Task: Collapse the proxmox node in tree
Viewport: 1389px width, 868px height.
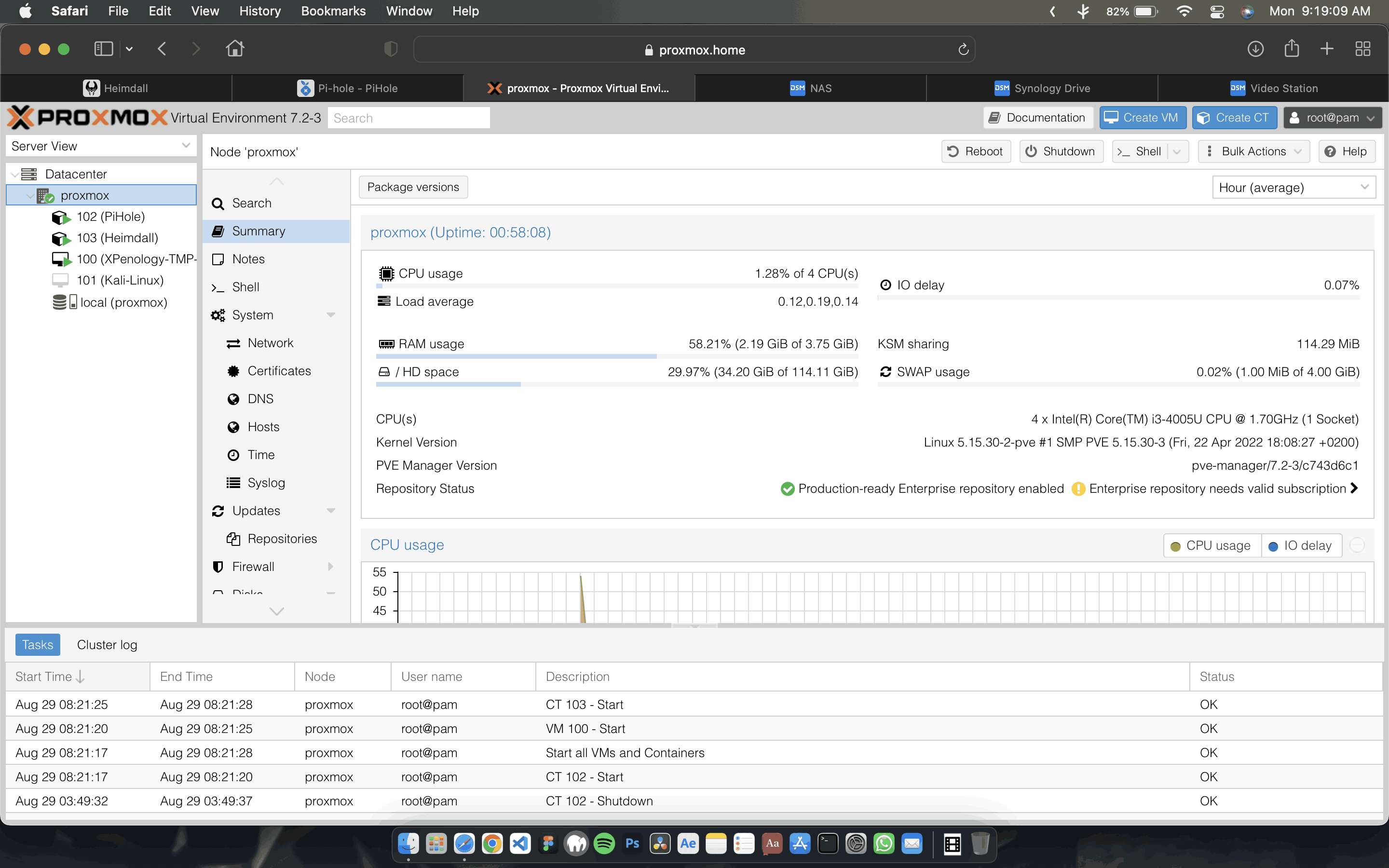Action: pos(30,196)
